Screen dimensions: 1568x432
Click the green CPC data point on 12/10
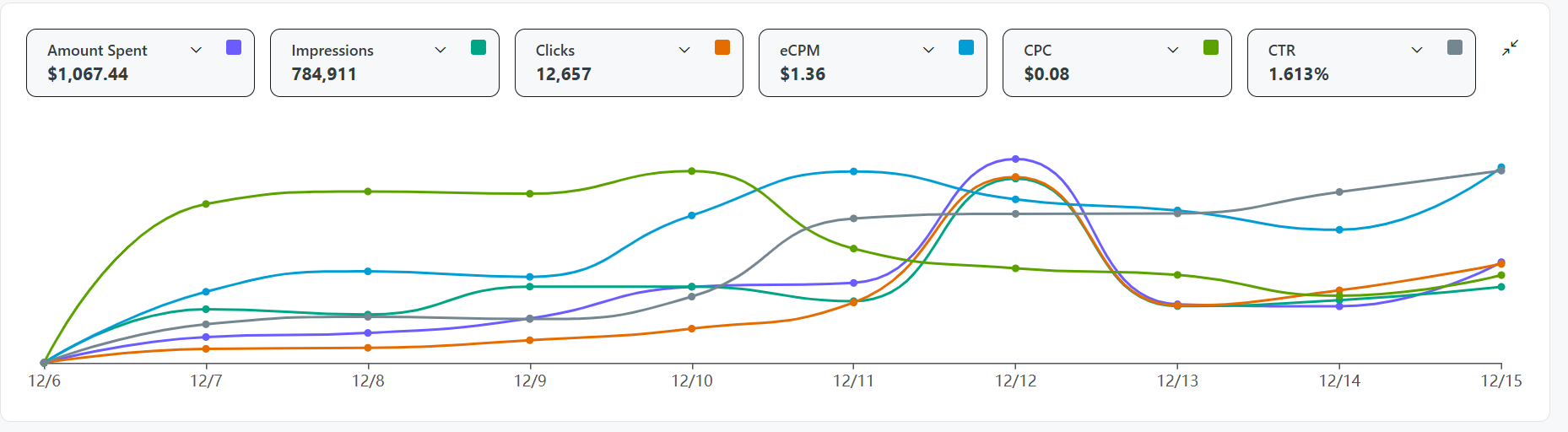692,171
